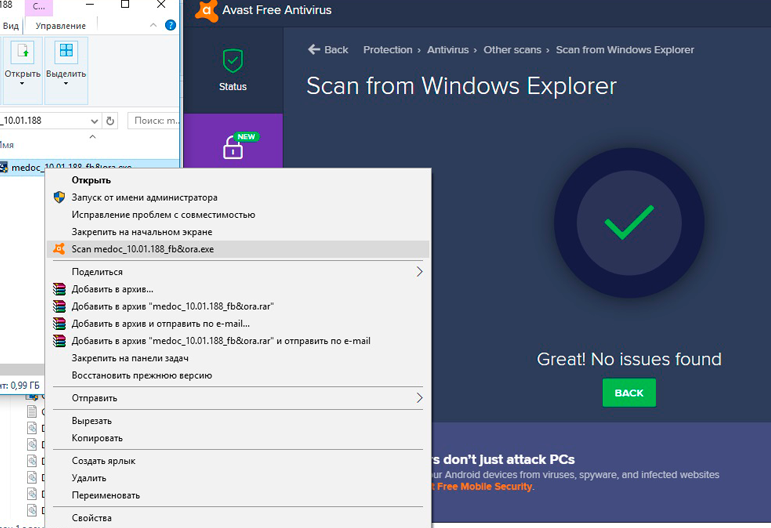771x528 pixels.
Task: Click the Avast icon beside Scan medoc entry
Action: point(59,249)
